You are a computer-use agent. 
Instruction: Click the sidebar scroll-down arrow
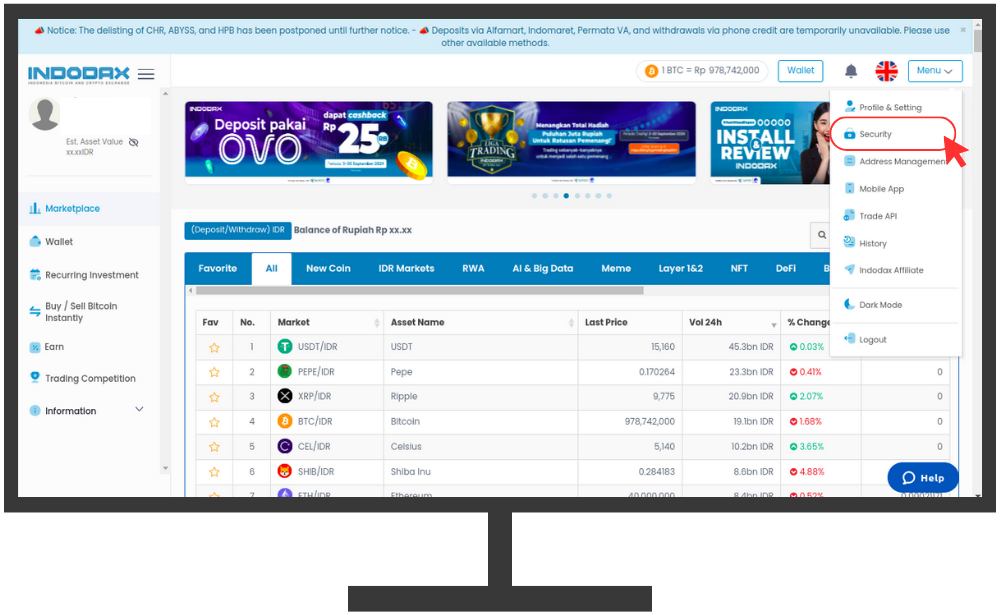(165, 469)
